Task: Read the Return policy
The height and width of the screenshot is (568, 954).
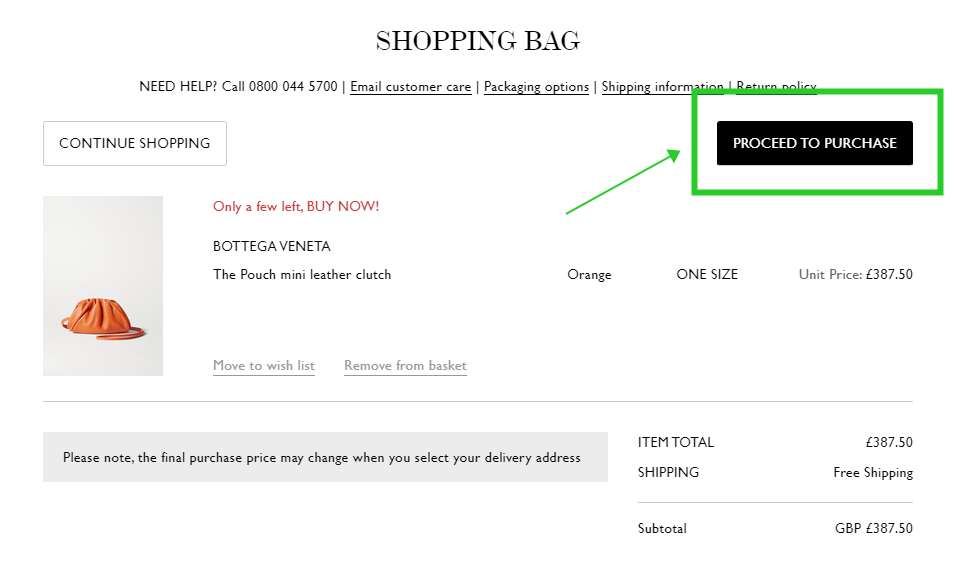Action: [x=776, y=86]
